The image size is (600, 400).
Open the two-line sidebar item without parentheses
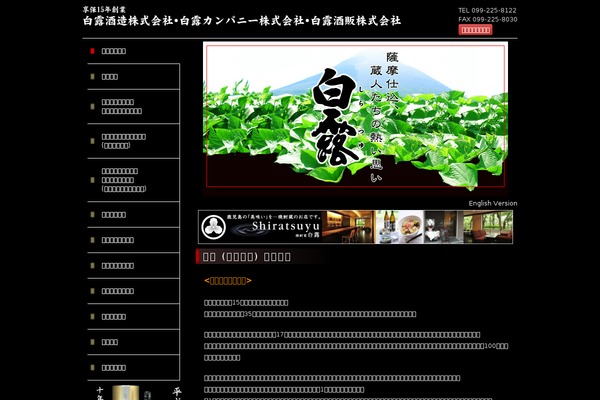pos(133,106)
